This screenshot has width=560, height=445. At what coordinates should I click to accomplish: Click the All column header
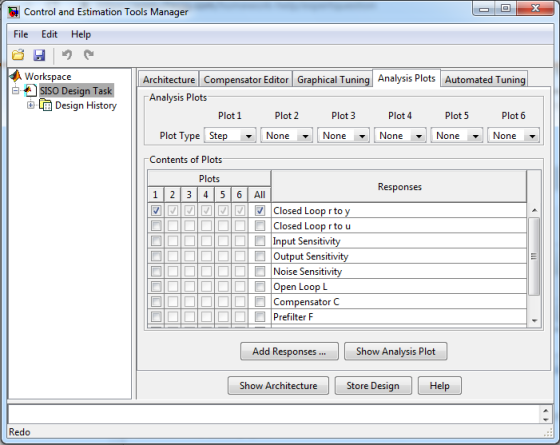(259, 195)
